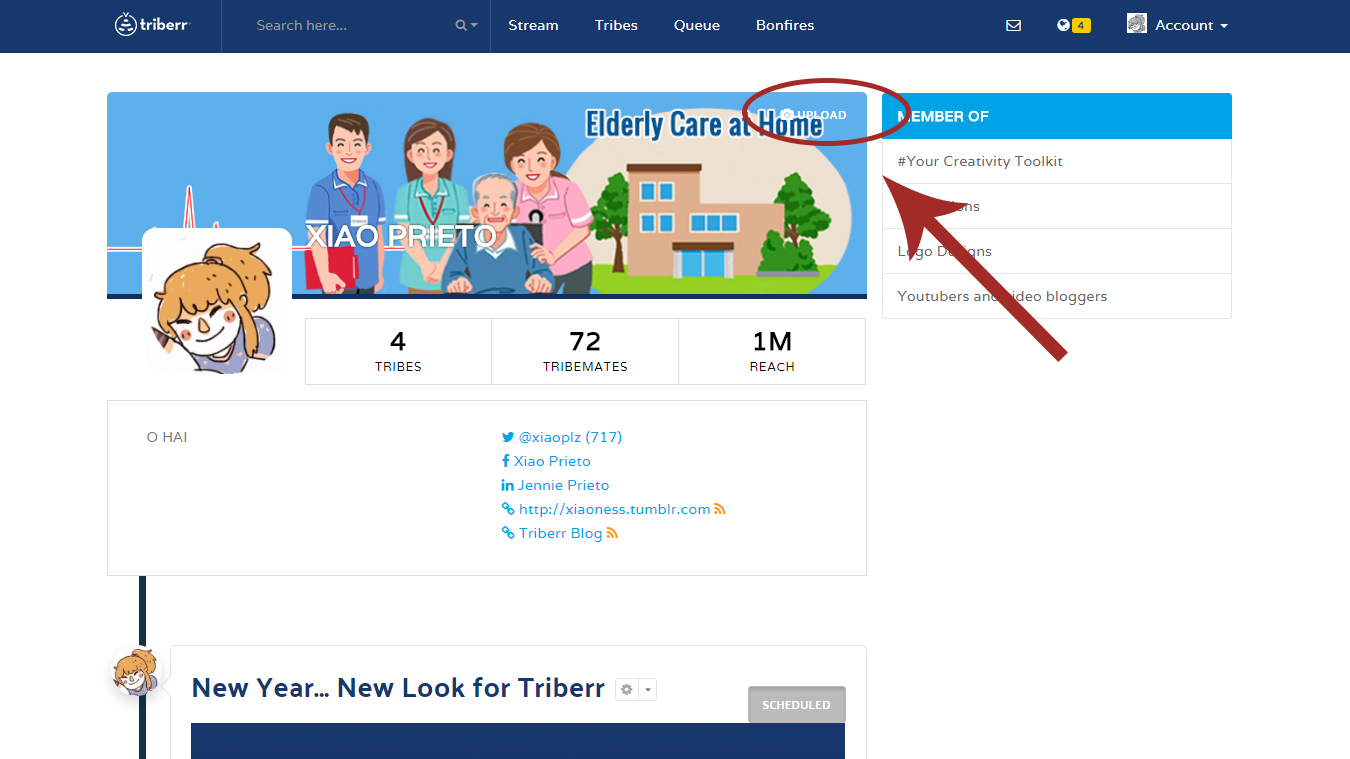
Task: Open the Tribes menu item
Action: pyautogui.click(x=616, y=26)
